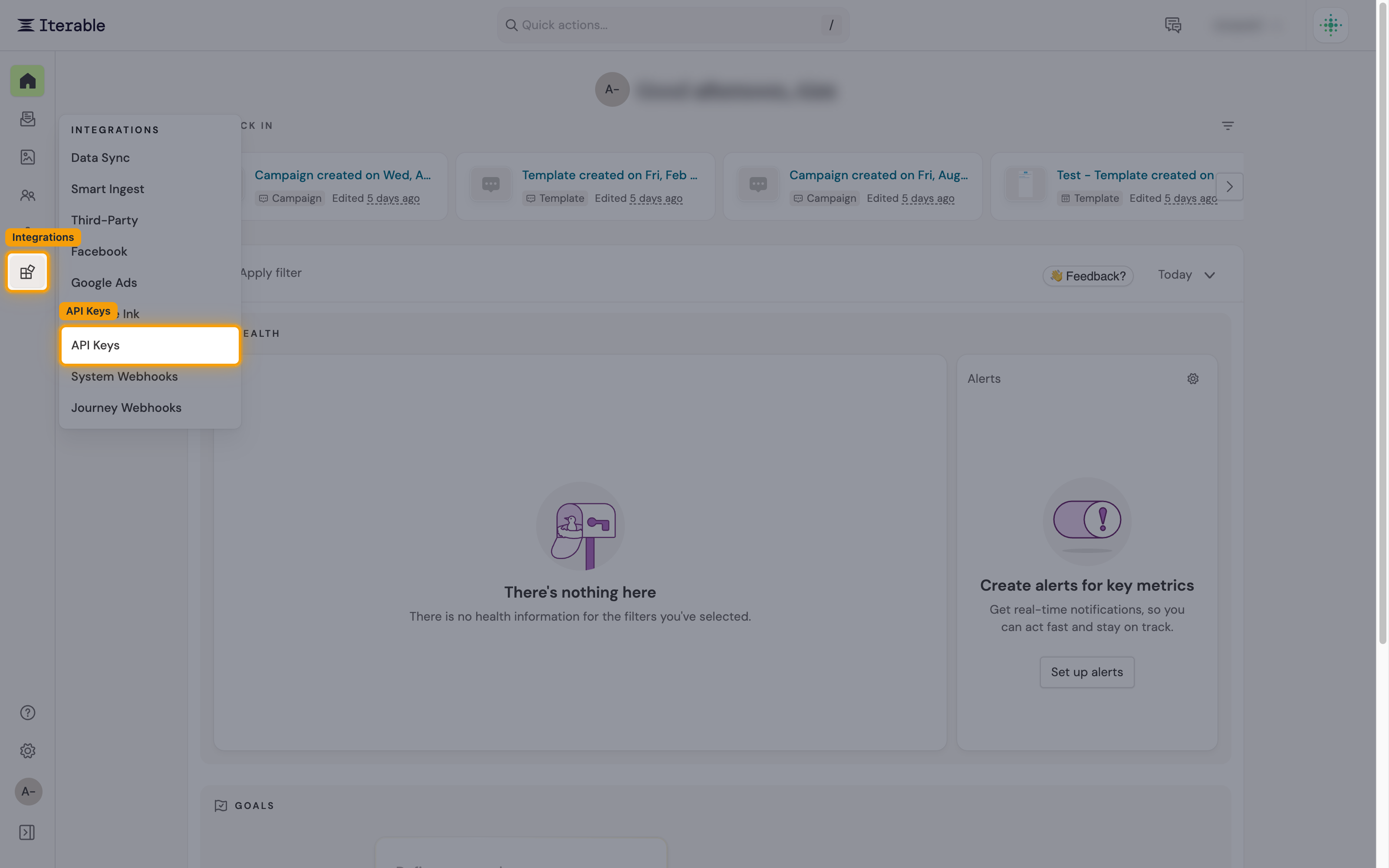
Task: Click 'There's nothing here' text
Action: [580, 592]
